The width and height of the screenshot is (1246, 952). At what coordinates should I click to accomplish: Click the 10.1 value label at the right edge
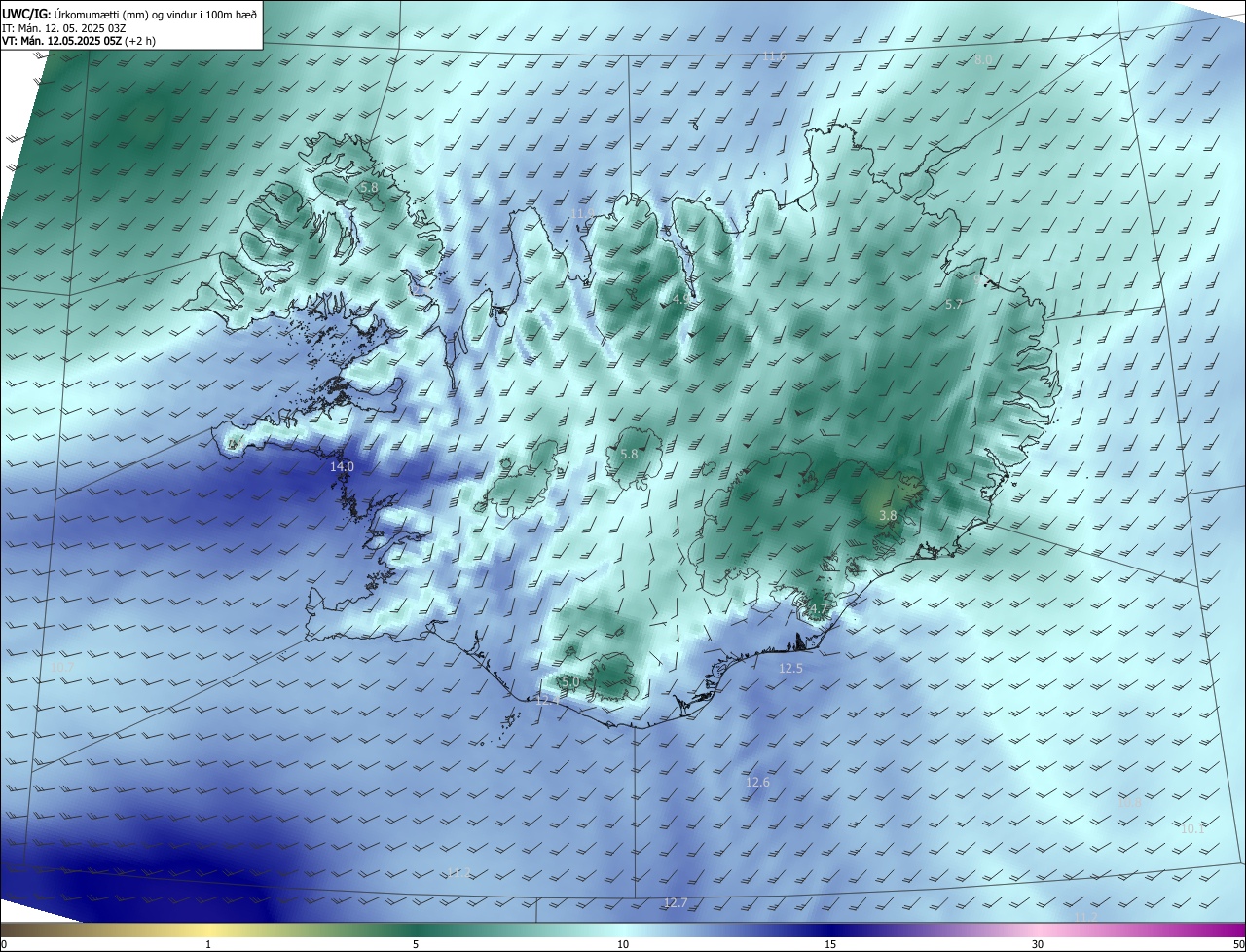point(1192,829)
